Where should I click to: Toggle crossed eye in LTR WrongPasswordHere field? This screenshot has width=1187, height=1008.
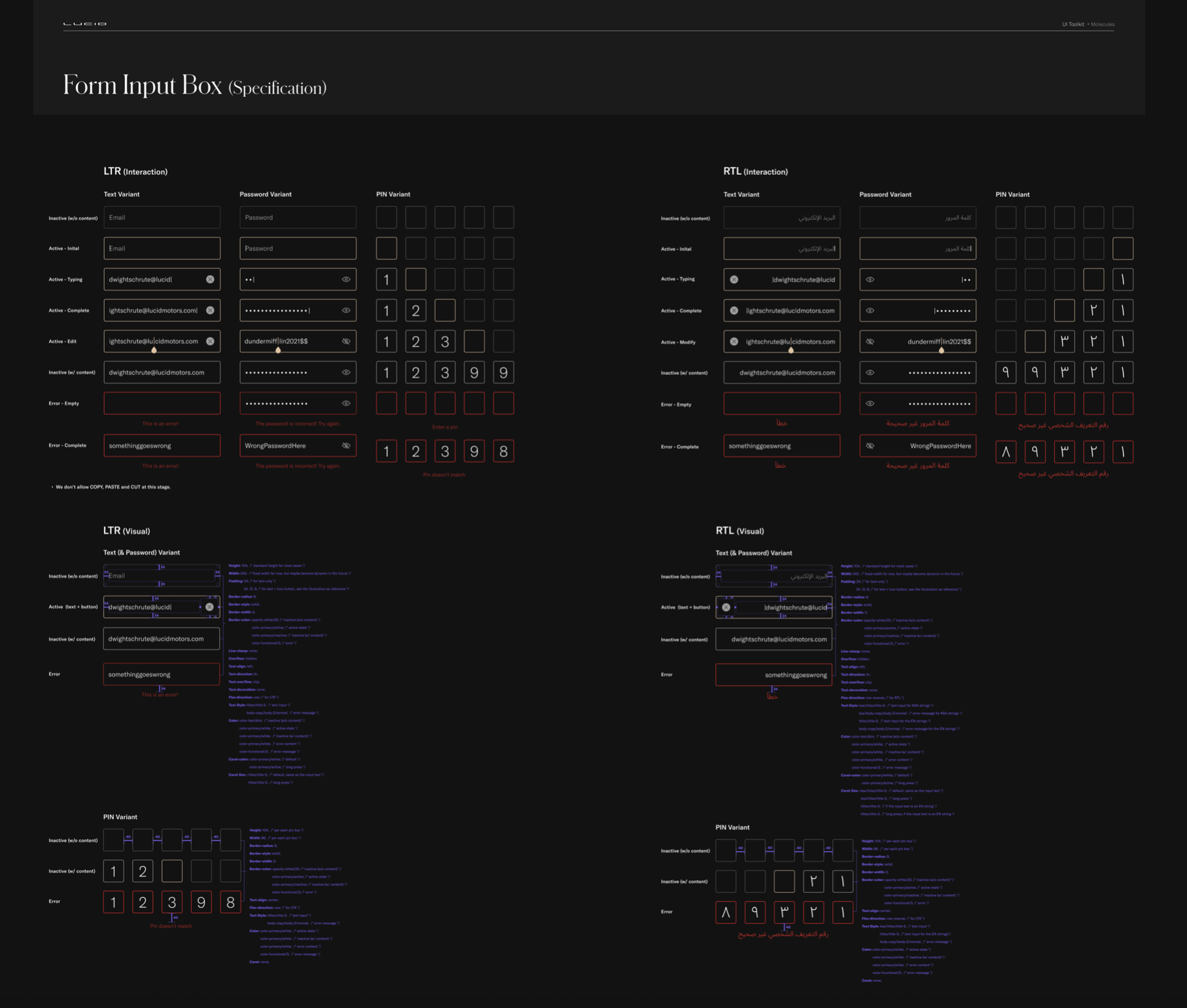click(346, 446)
